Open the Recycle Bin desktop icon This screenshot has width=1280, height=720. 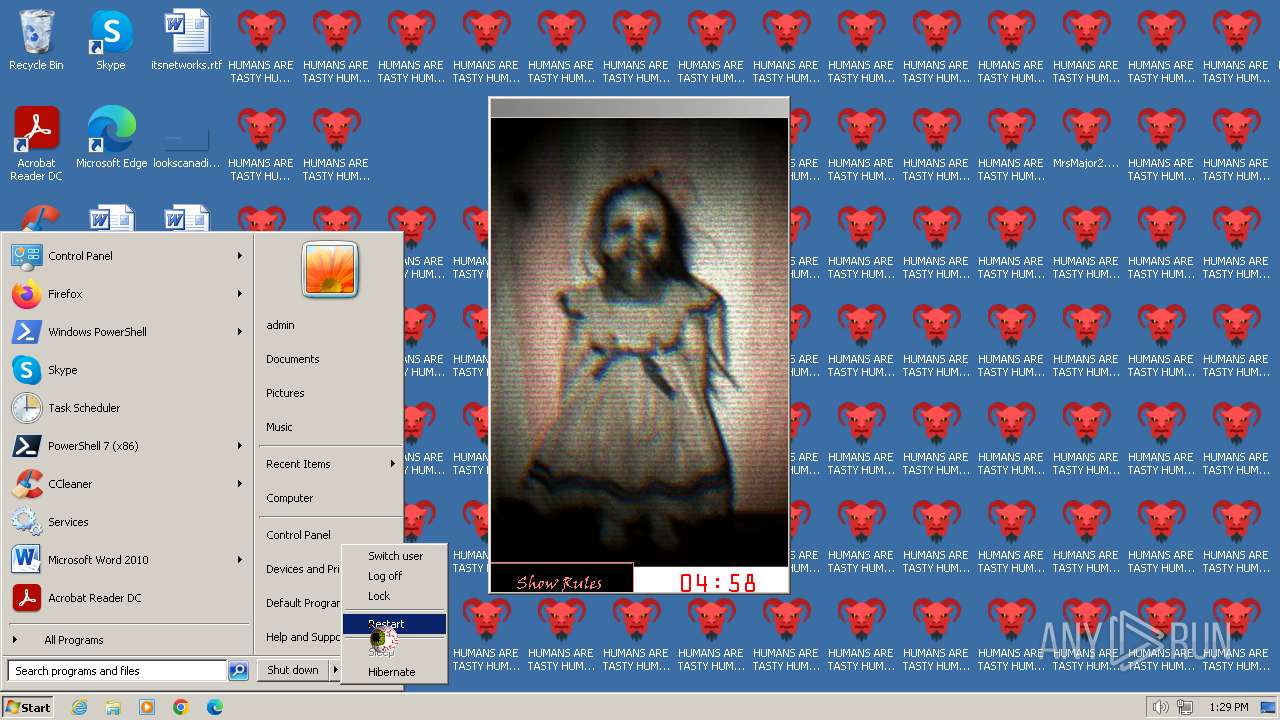click(x=36, y=40)
